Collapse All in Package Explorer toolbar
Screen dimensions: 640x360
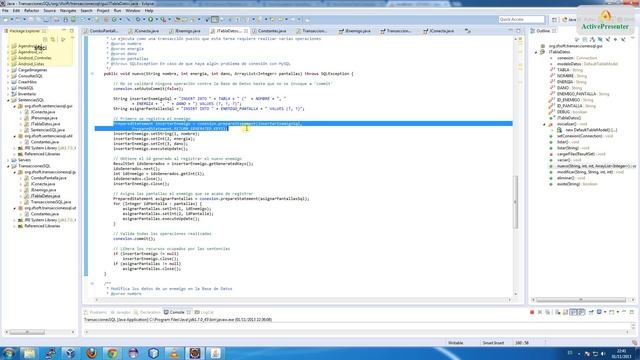(45, 39)
